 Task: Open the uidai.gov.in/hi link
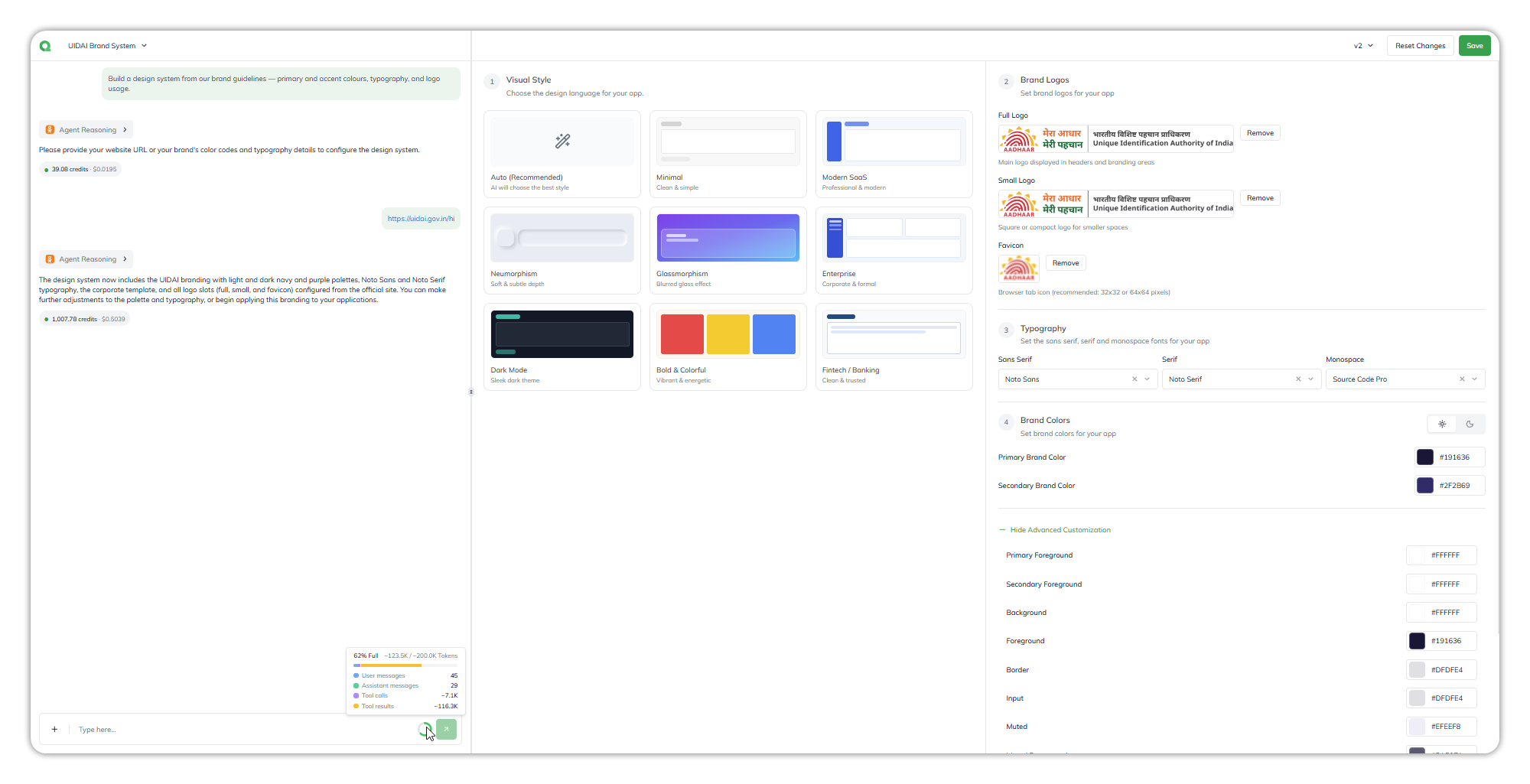pyautogui.click(x=421, y=219)
